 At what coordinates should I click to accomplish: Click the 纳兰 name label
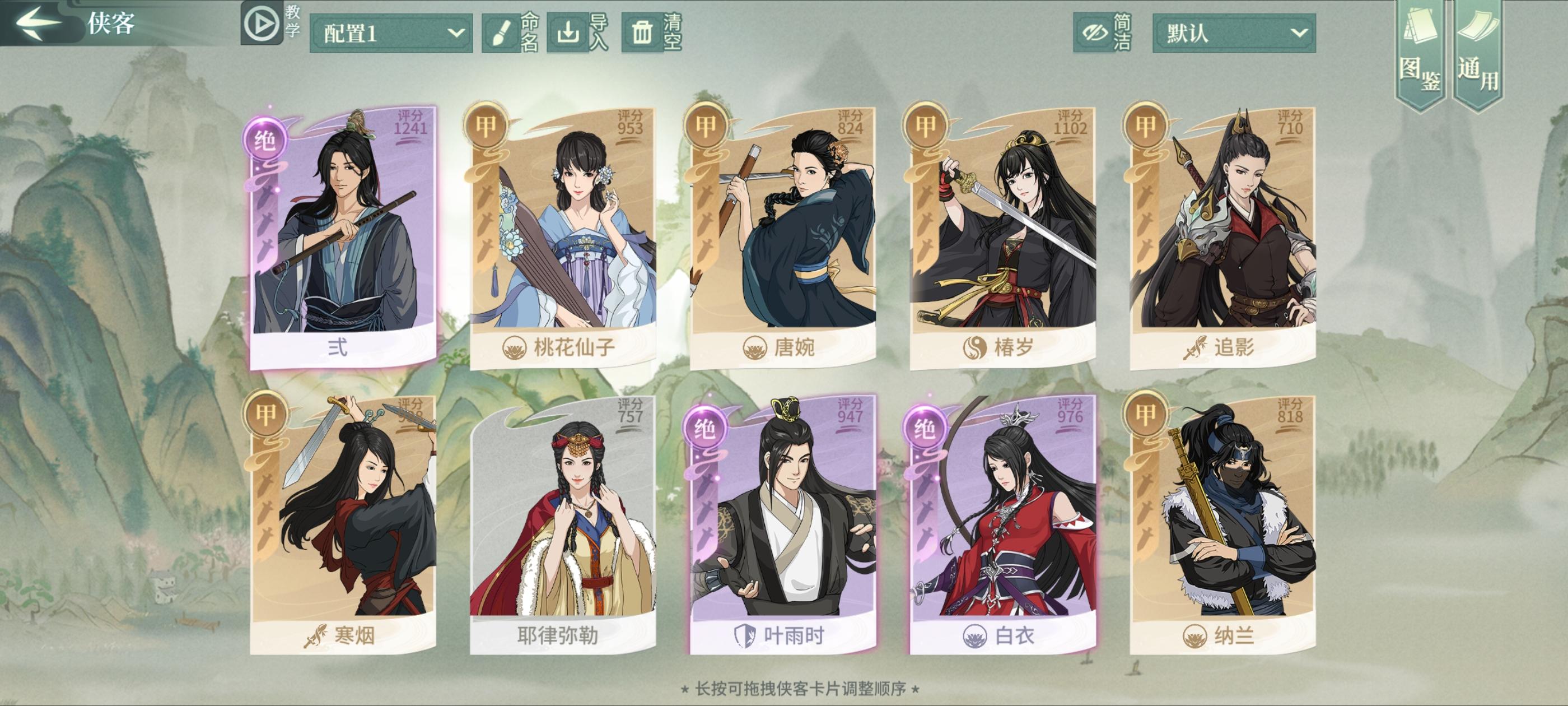click(1234, 636)
